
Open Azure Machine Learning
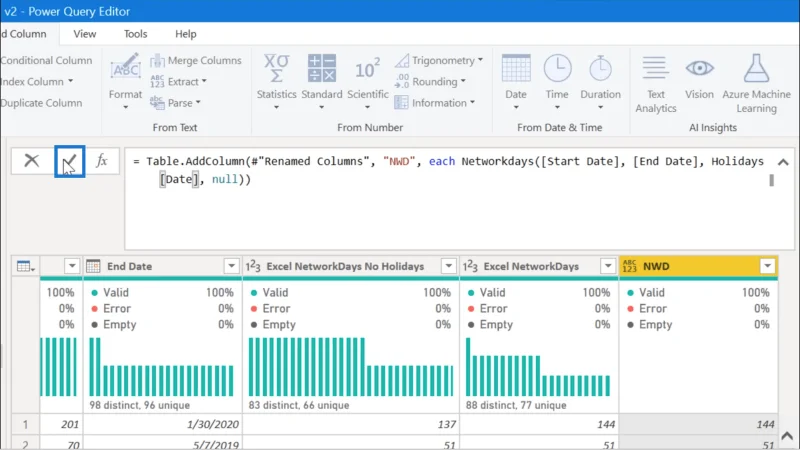756,84
